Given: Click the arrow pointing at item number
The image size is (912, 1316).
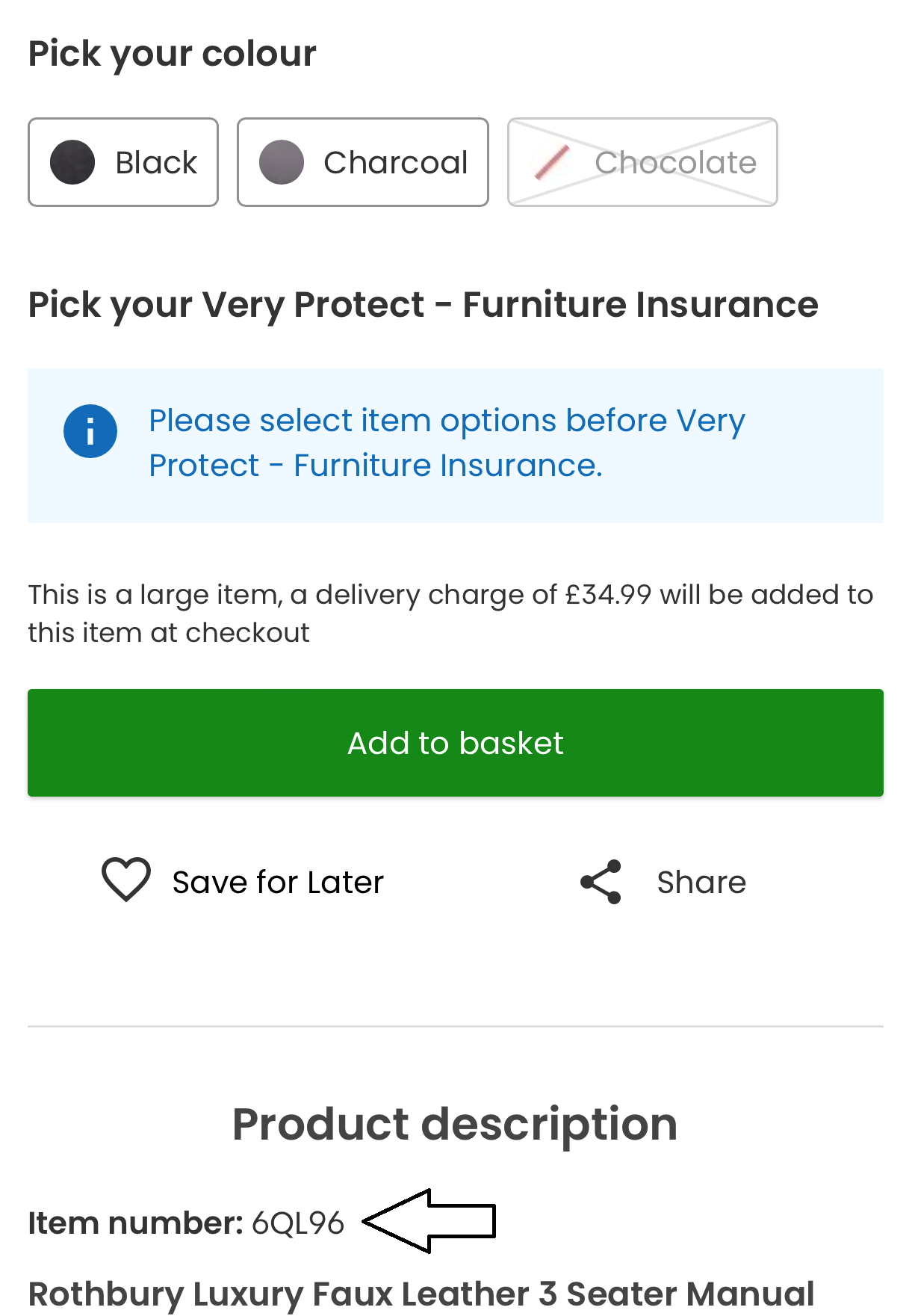Looking at the screenshot, I should 429,1220.
